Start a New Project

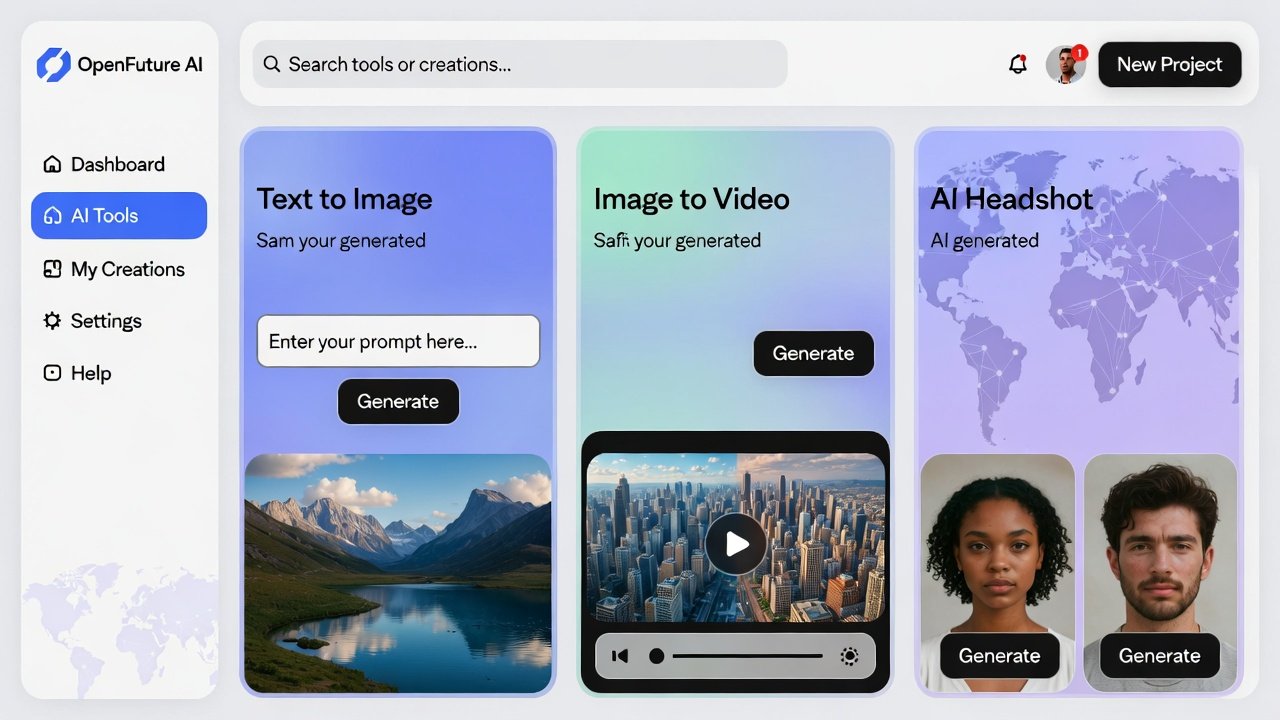1169,64
